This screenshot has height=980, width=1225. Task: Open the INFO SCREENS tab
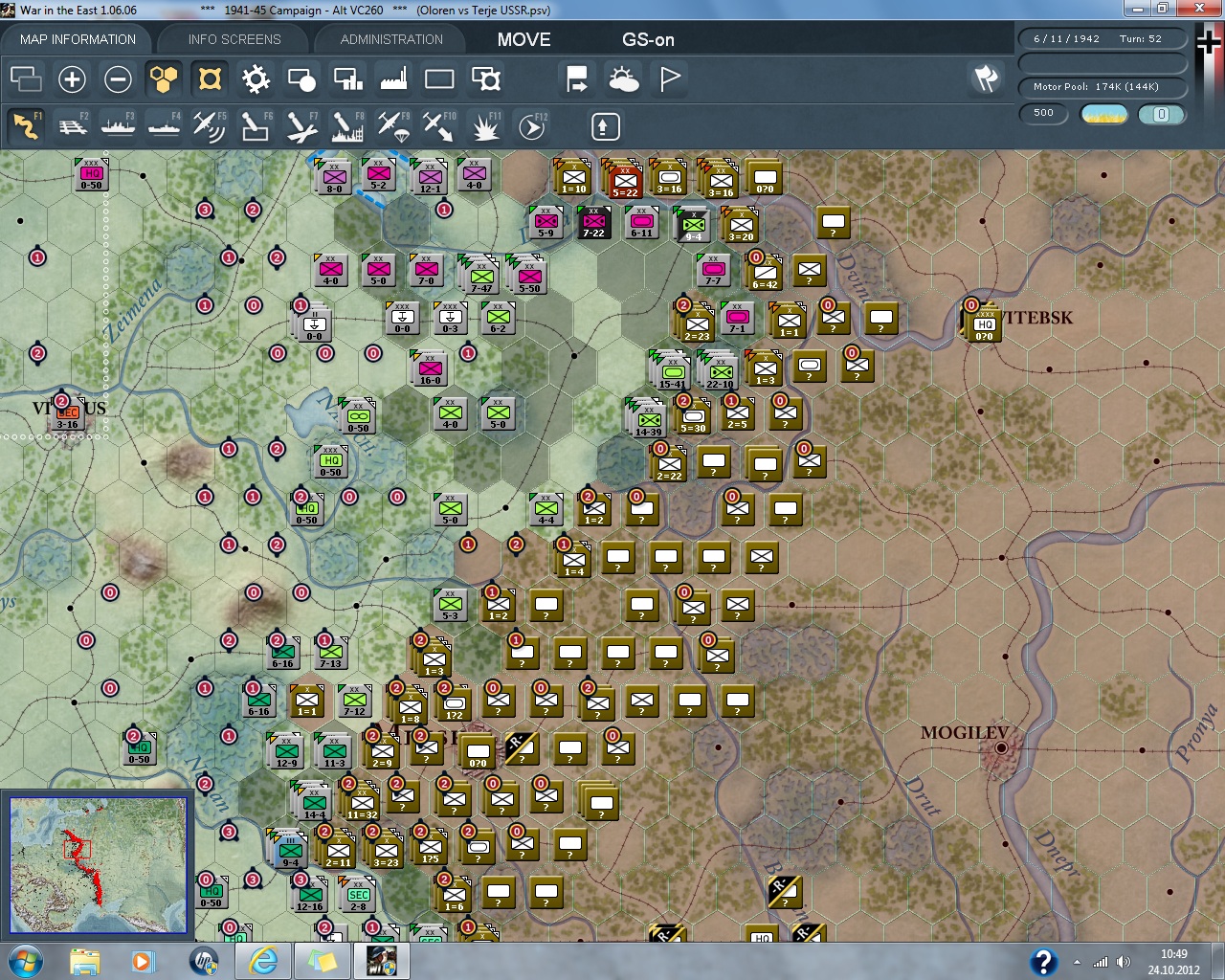coord(234,39)
